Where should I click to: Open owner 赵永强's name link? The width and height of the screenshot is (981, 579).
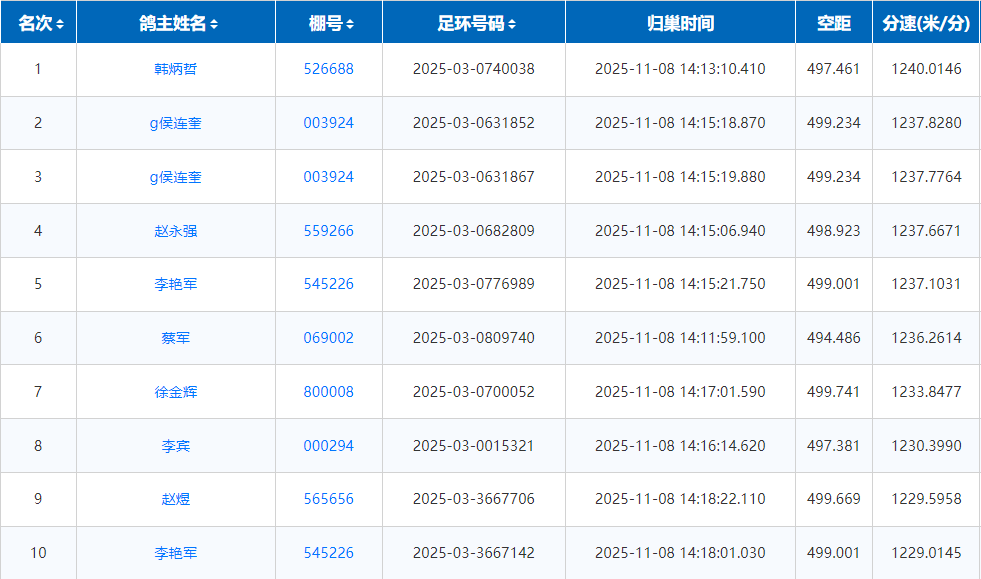[176, 231]
